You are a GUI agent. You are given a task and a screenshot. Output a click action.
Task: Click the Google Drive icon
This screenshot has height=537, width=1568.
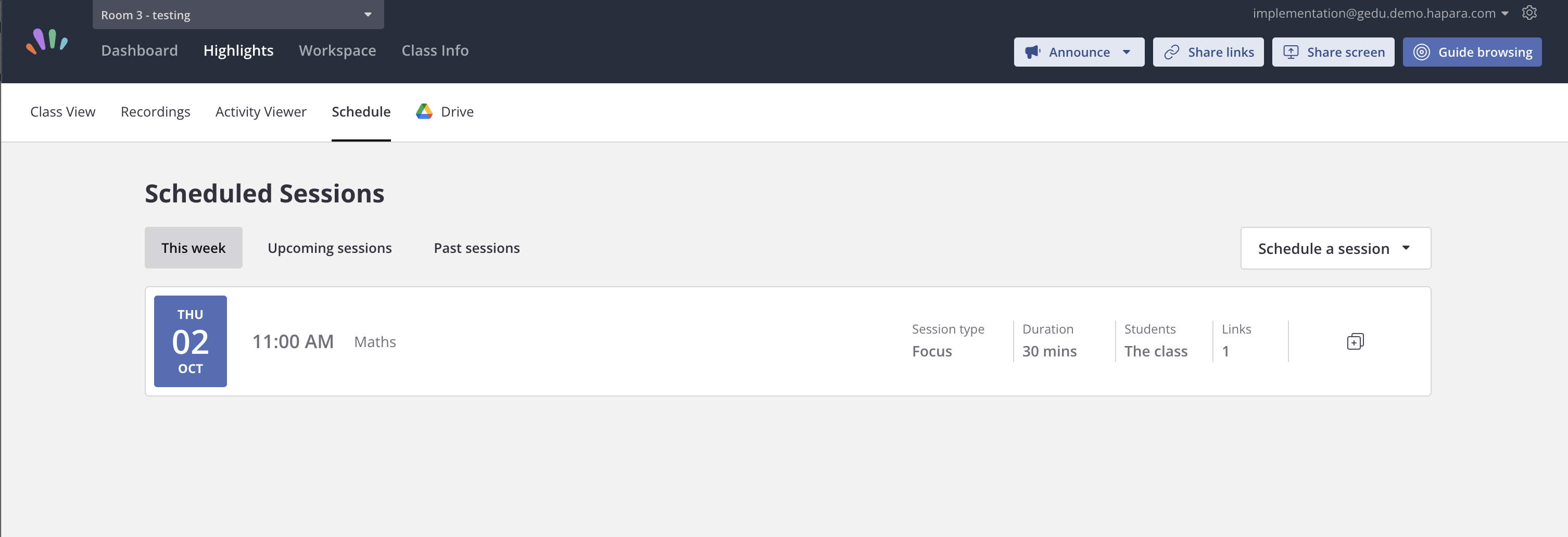click(424, 111)
